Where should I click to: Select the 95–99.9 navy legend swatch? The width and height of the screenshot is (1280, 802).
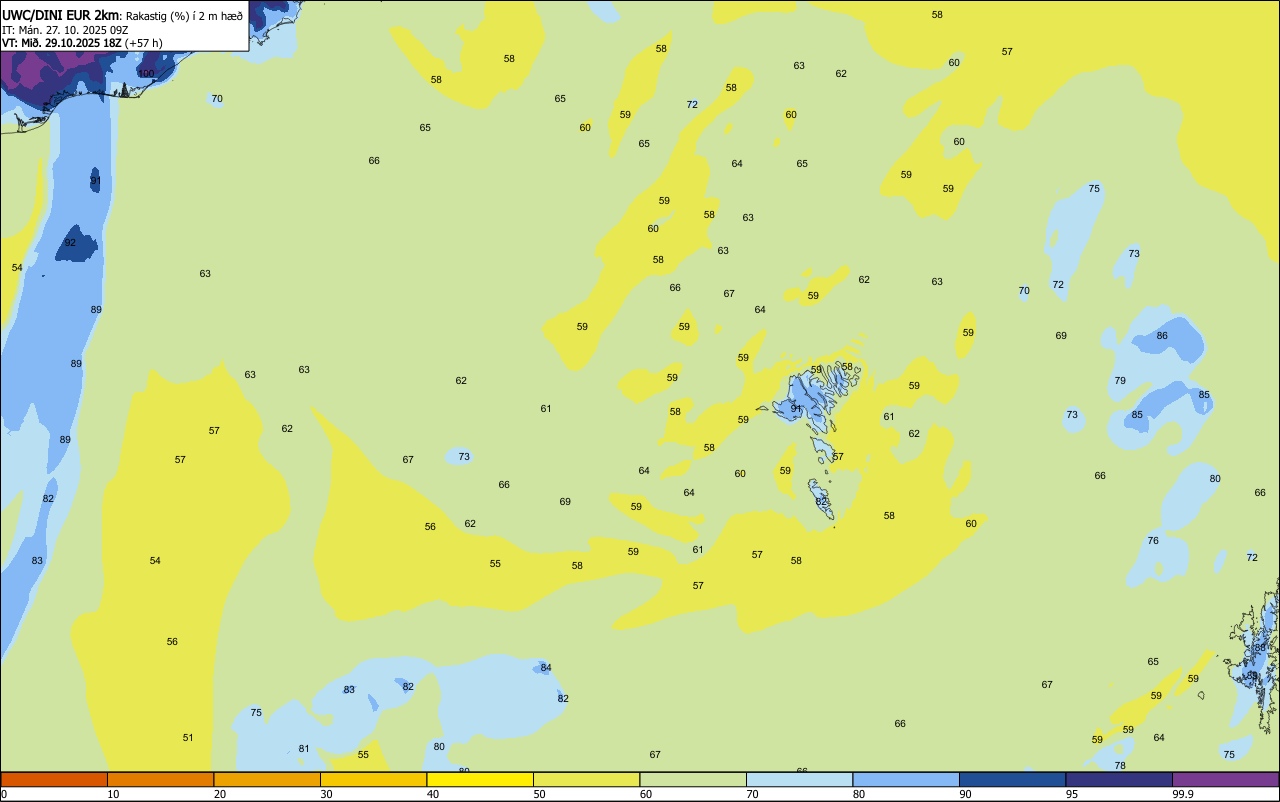point(1119,779)
